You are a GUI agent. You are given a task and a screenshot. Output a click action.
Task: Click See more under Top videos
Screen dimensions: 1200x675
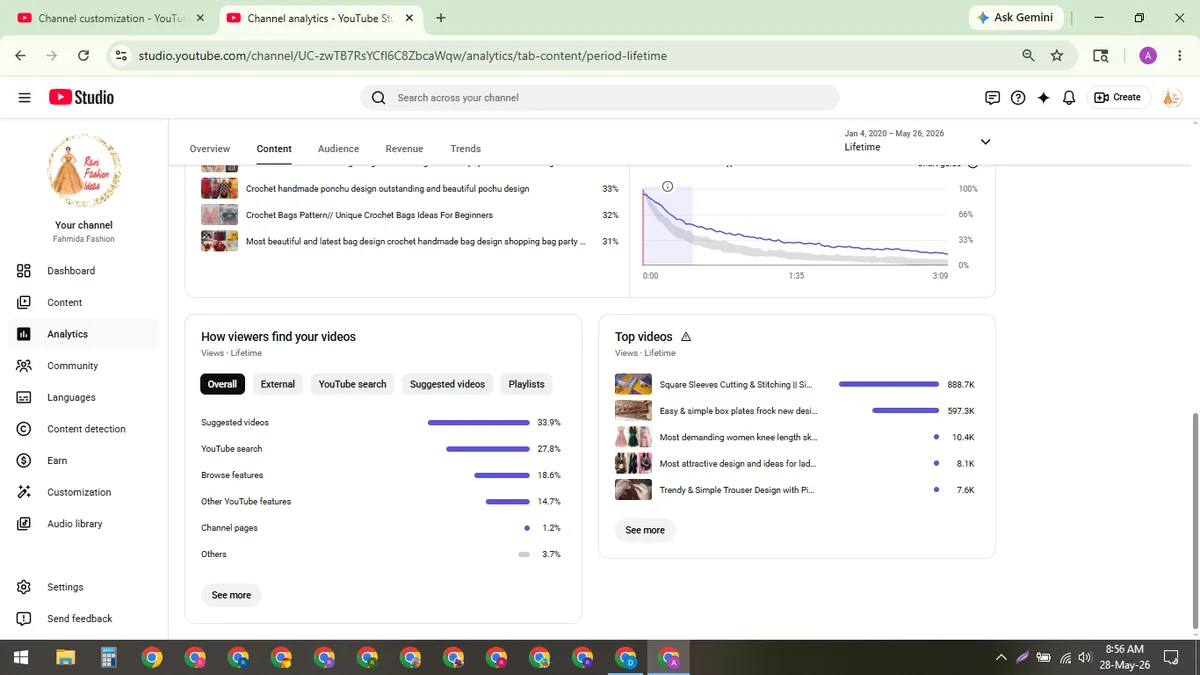pyautogui.click(x=645, y=530)
